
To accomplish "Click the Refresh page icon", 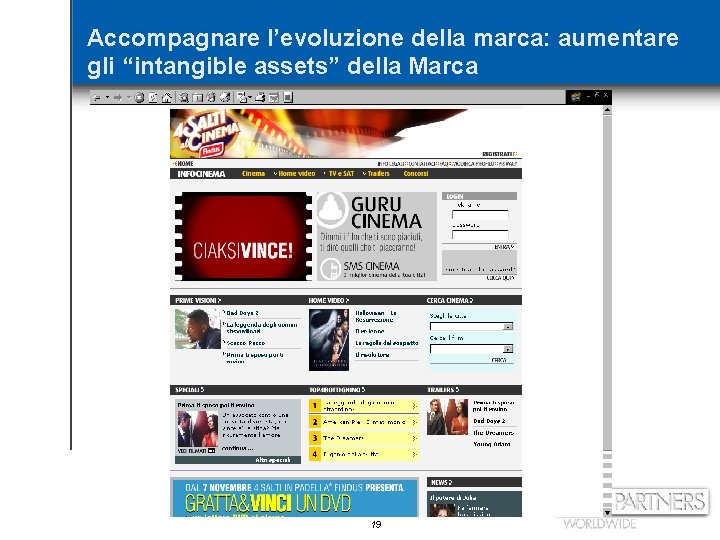I will coord(153,97).
